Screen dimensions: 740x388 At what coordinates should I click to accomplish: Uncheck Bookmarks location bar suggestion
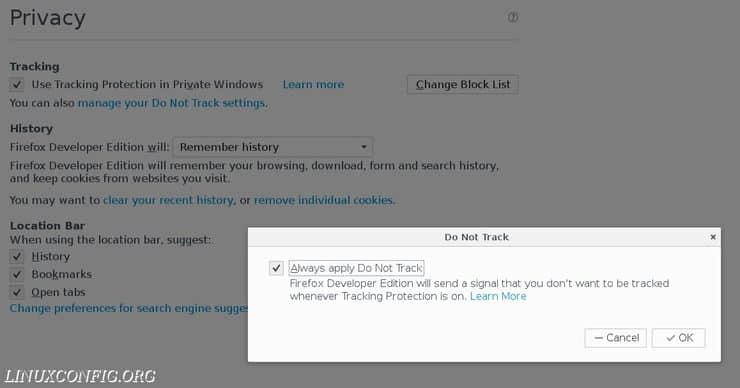pos(17,274)
